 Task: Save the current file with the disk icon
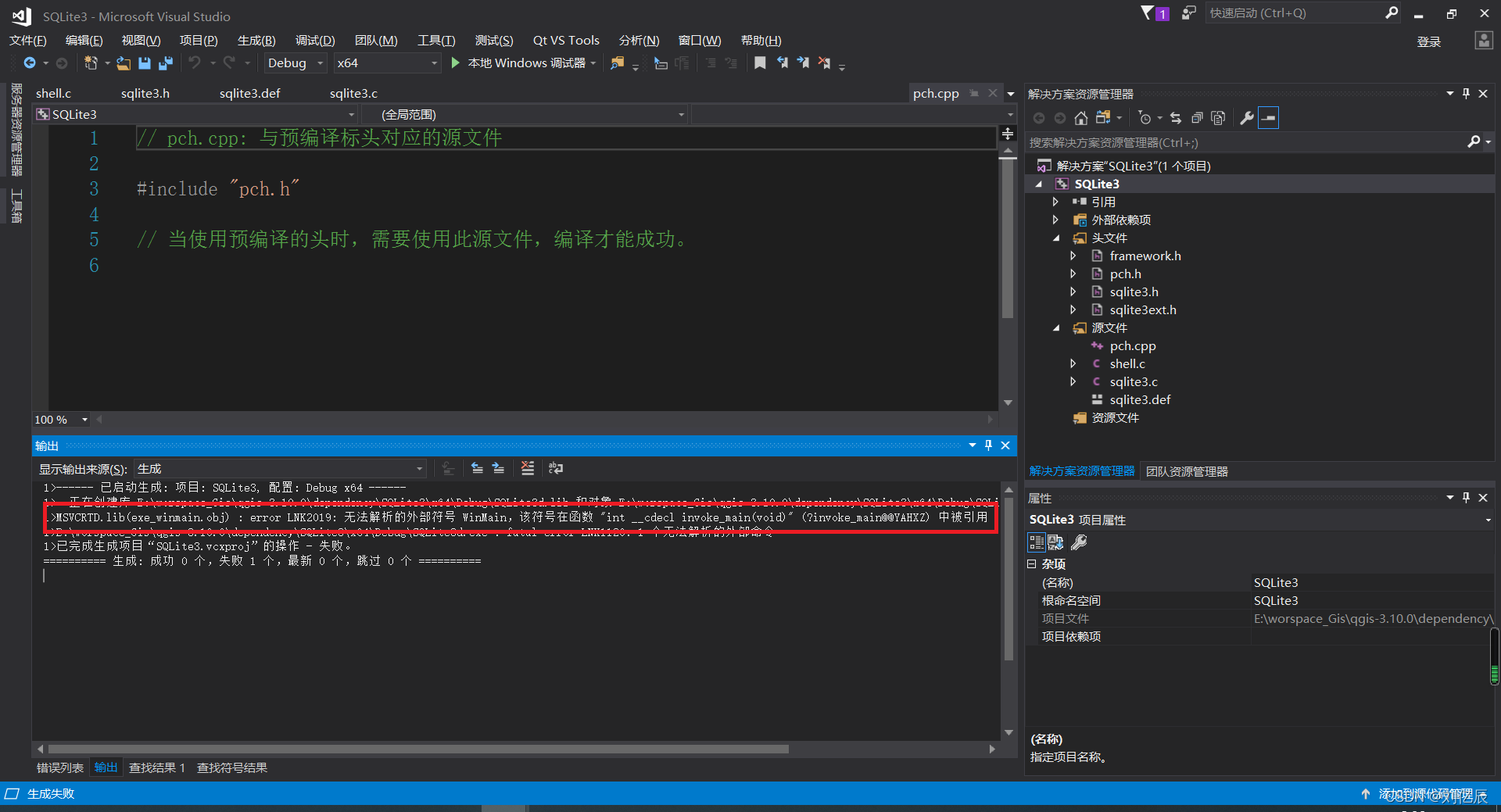click(145, 63)
